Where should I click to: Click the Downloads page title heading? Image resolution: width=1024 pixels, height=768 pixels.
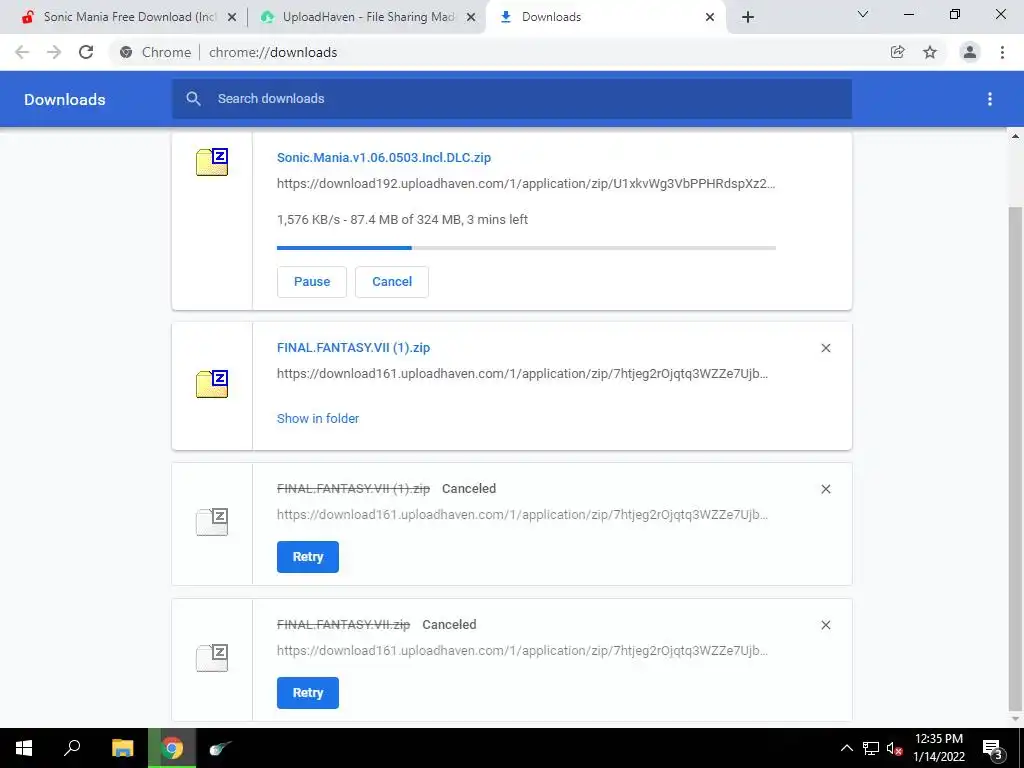click(65, 99)
